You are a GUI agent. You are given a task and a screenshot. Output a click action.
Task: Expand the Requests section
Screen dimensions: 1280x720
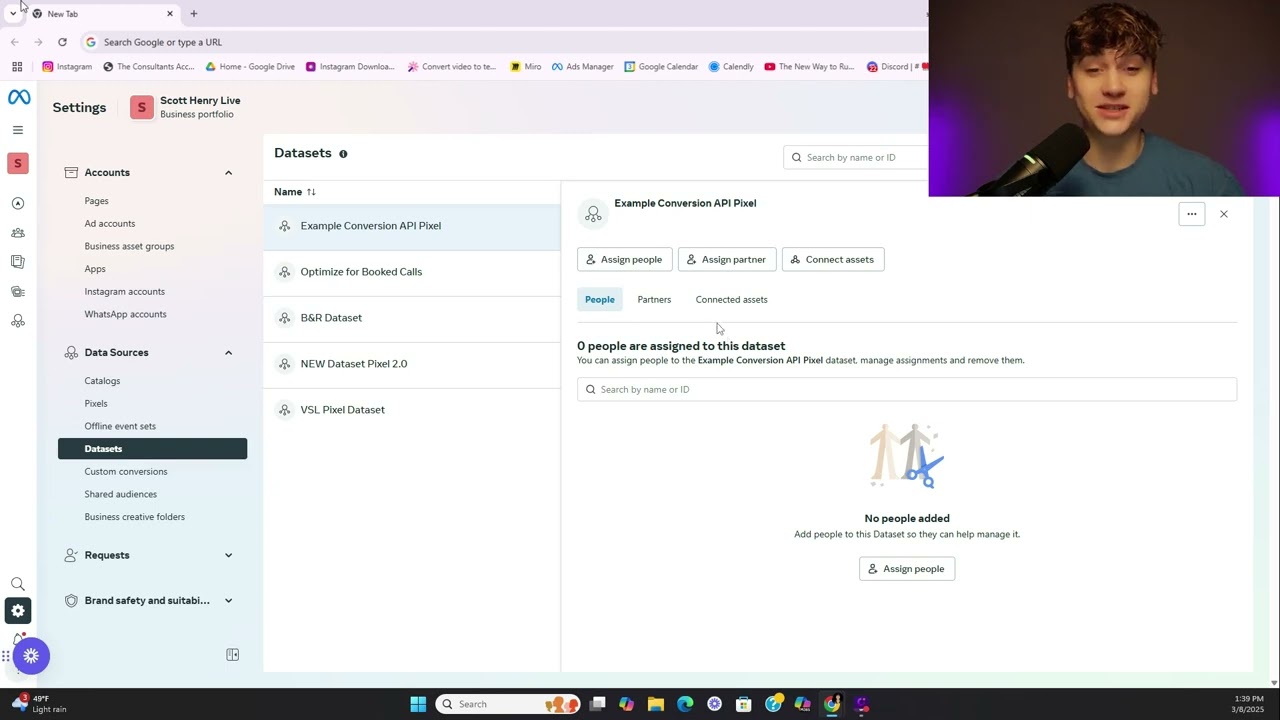point(228,555)
